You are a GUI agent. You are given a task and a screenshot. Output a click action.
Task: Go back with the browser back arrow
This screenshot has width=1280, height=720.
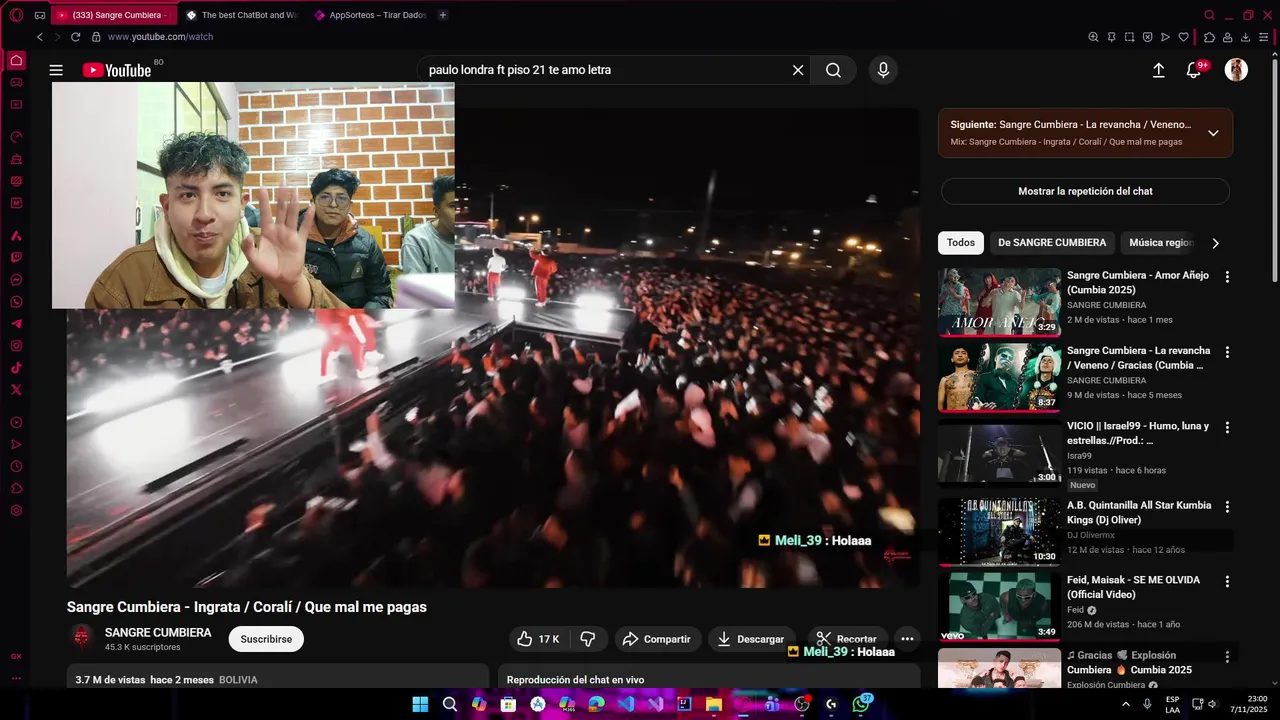point(40,37)
